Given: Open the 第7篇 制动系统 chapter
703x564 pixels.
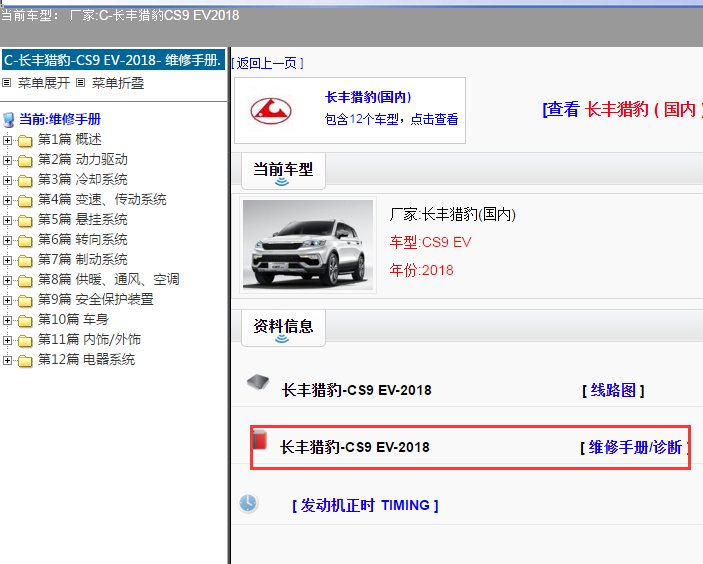Looking at the screenshot, I should tap(82, 260).
